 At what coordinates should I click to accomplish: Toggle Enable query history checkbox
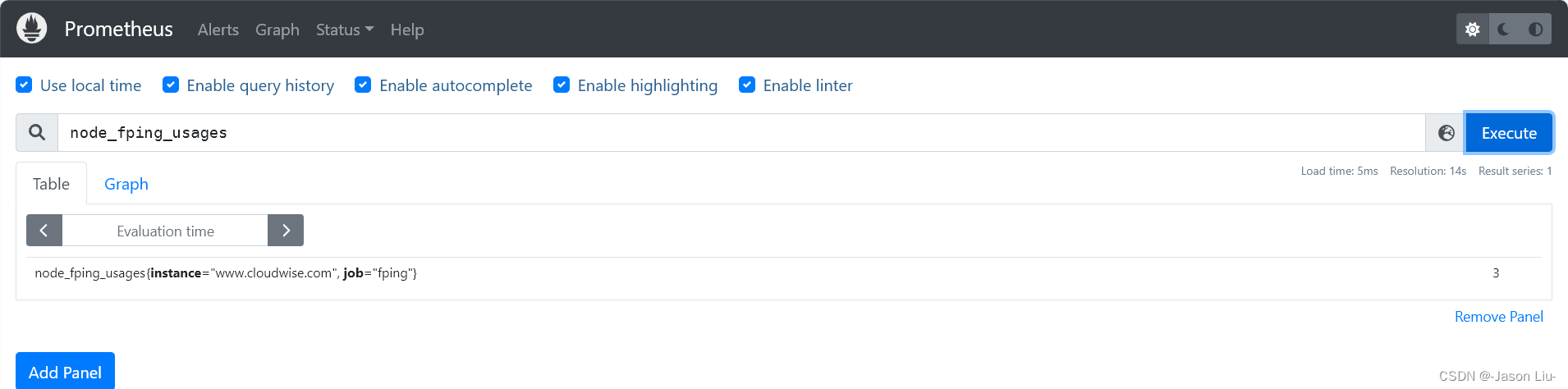click(171, 85)
